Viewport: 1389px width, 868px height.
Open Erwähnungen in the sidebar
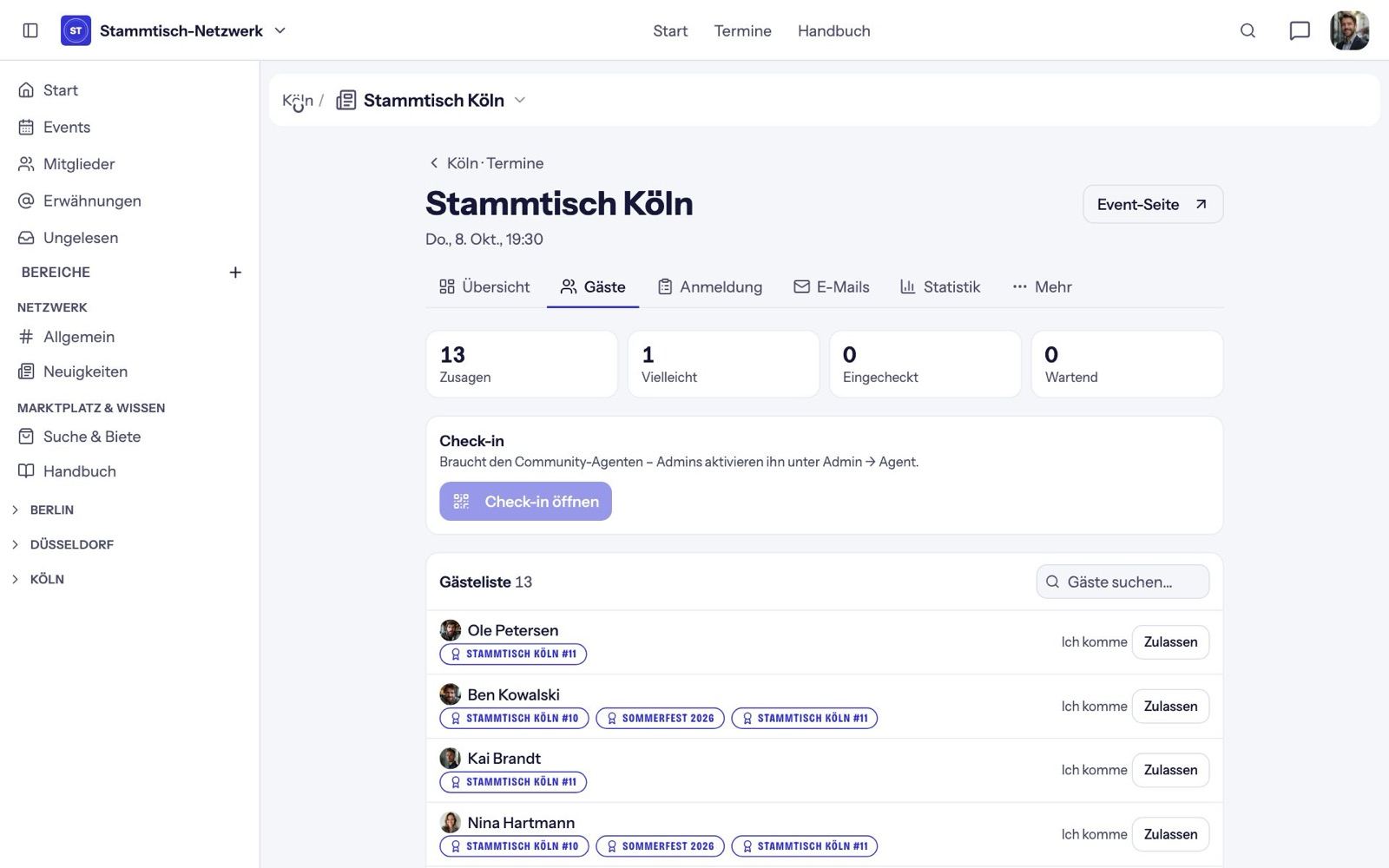pos(129,201)
